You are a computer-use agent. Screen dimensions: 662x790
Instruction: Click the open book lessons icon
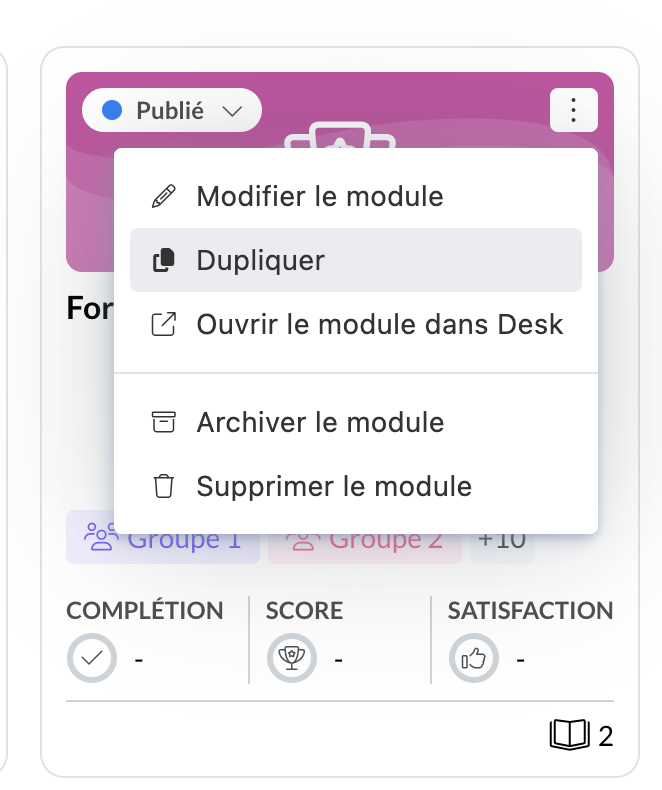[569, 737]
